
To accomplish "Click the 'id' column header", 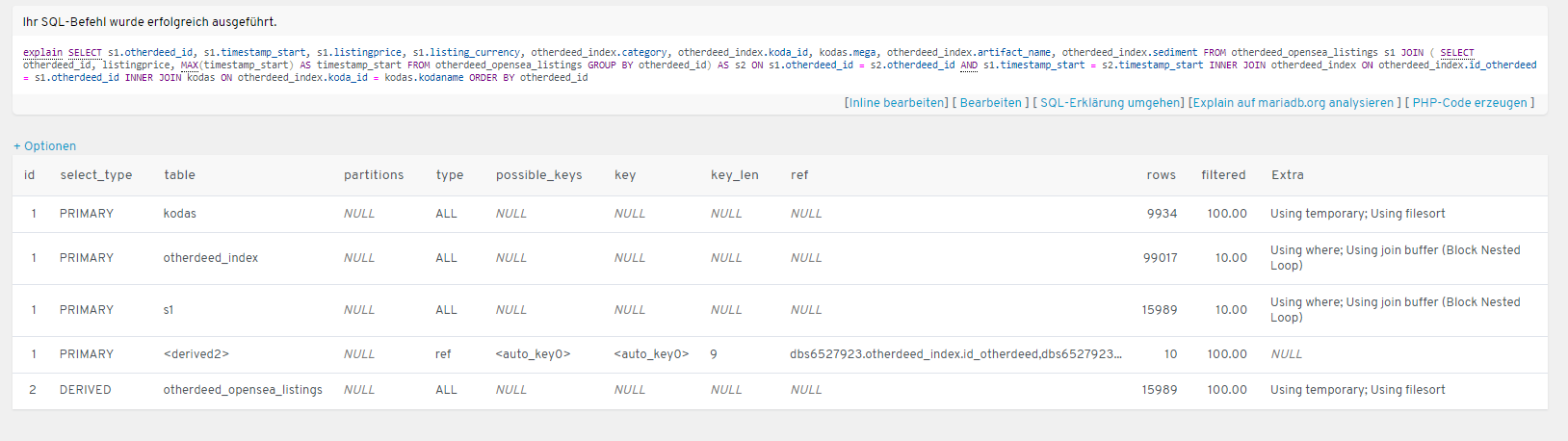I will tap(30, 175).
